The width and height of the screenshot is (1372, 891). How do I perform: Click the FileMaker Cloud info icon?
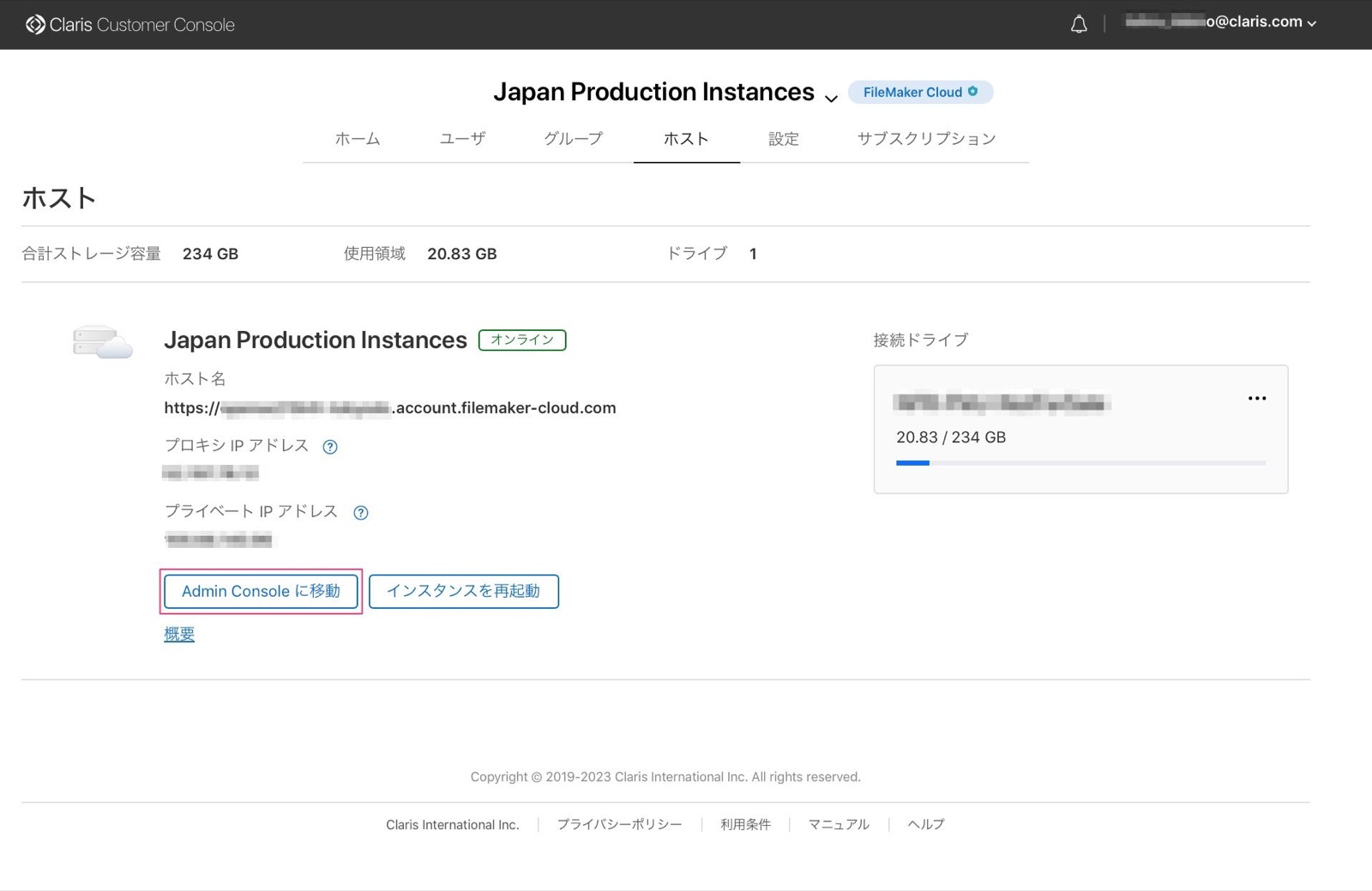[x=972, y=92]
